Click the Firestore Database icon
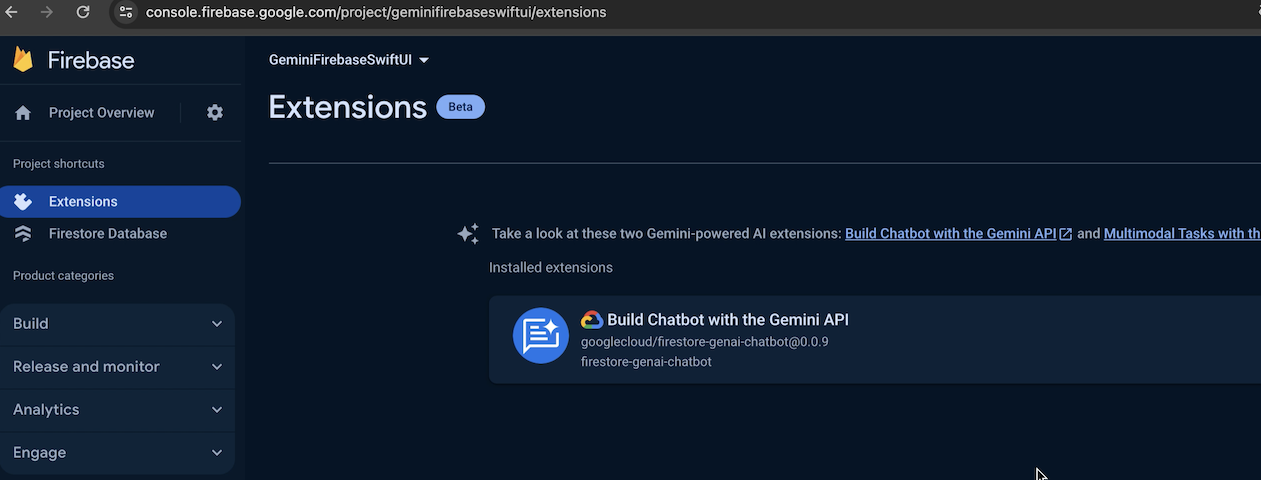1261x480 pixels. pyautogui.click(x=23, y=234)
